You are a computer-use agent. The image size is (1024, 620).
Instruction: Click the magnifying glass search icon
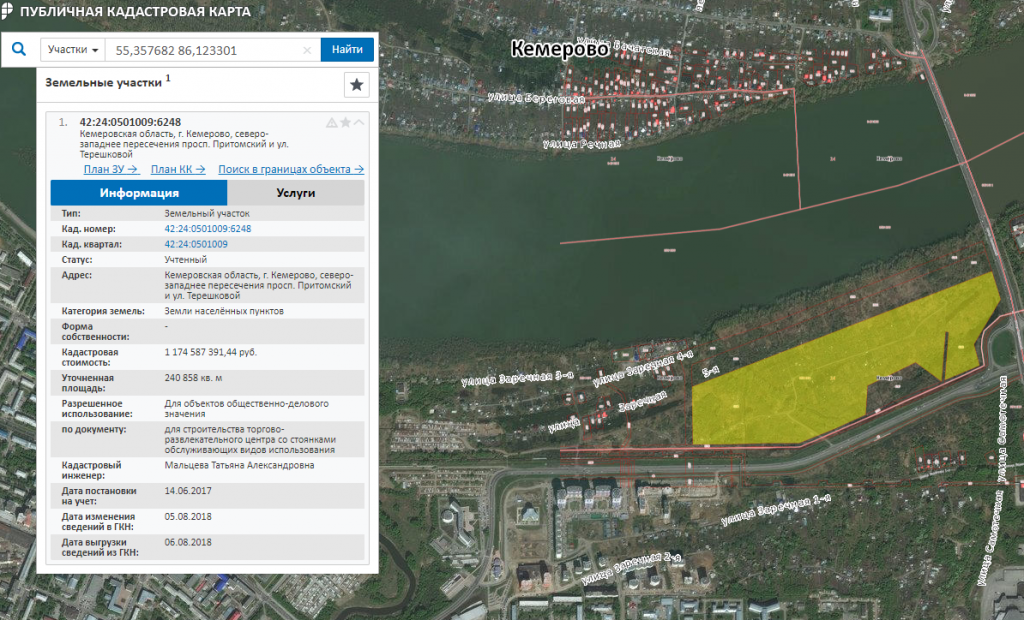(x=18, y=49)
